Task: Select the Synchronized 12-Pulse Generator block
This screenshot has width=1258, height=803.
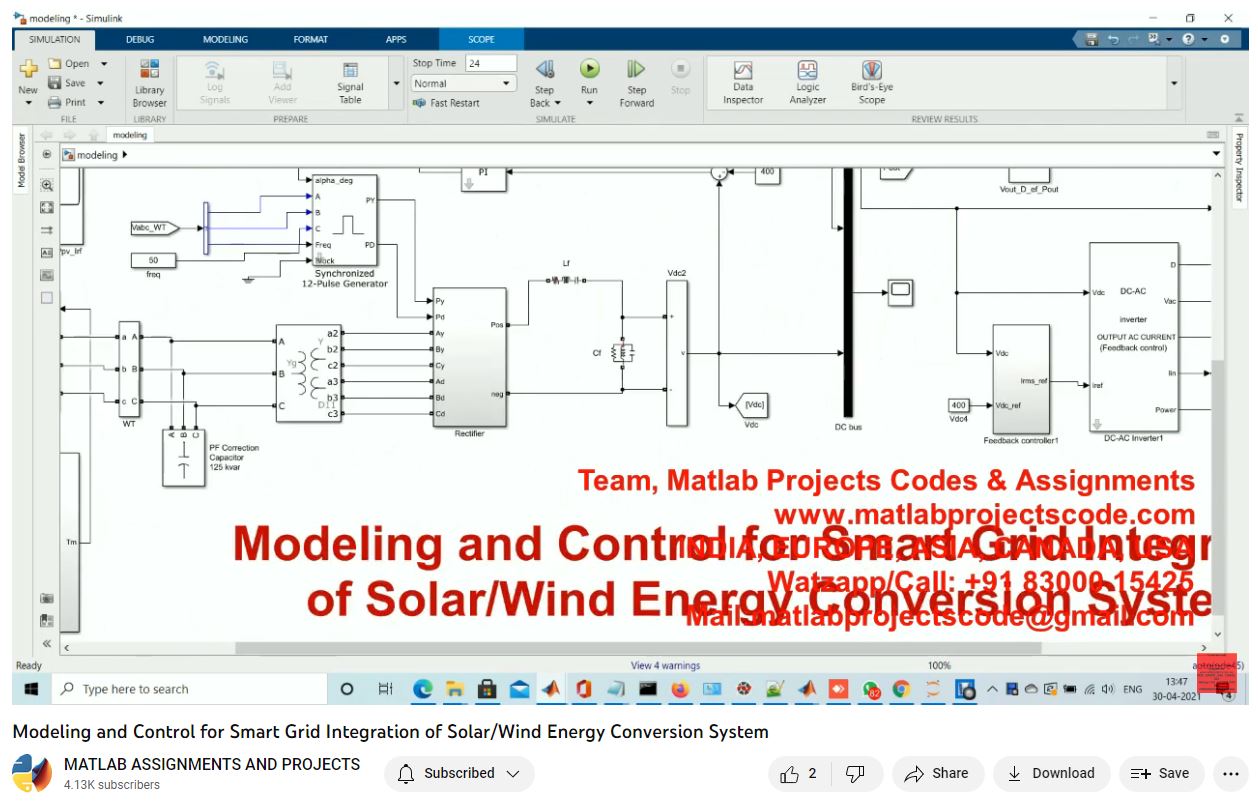Action: click(x=345, y=221)
